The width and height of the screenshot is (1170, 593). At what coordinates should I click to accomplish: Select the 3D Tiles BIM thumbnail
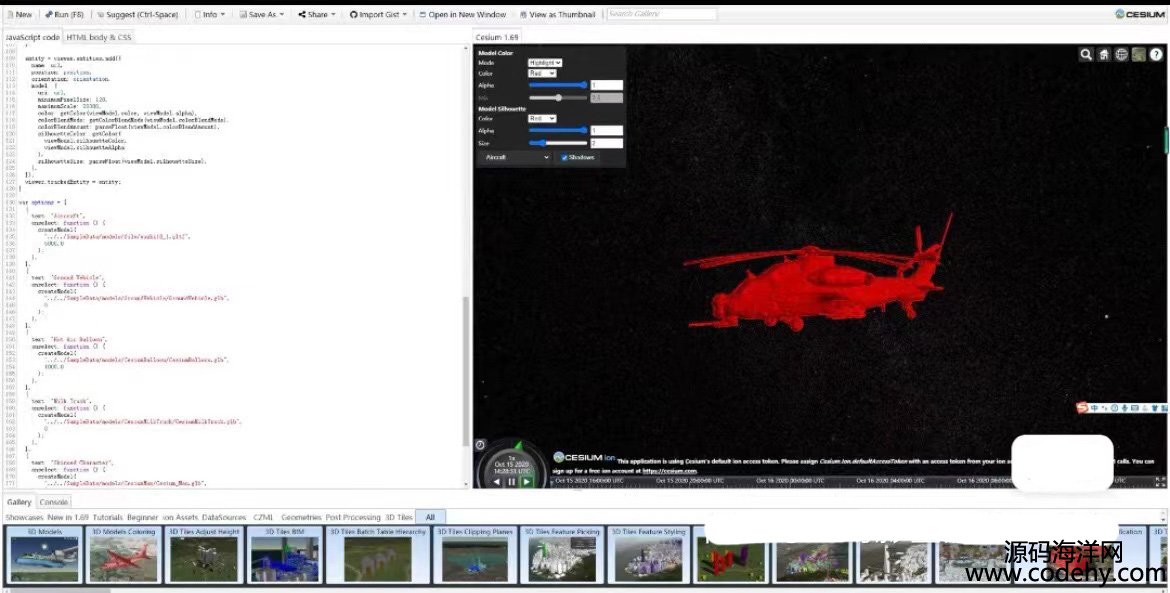click(284, 555)
